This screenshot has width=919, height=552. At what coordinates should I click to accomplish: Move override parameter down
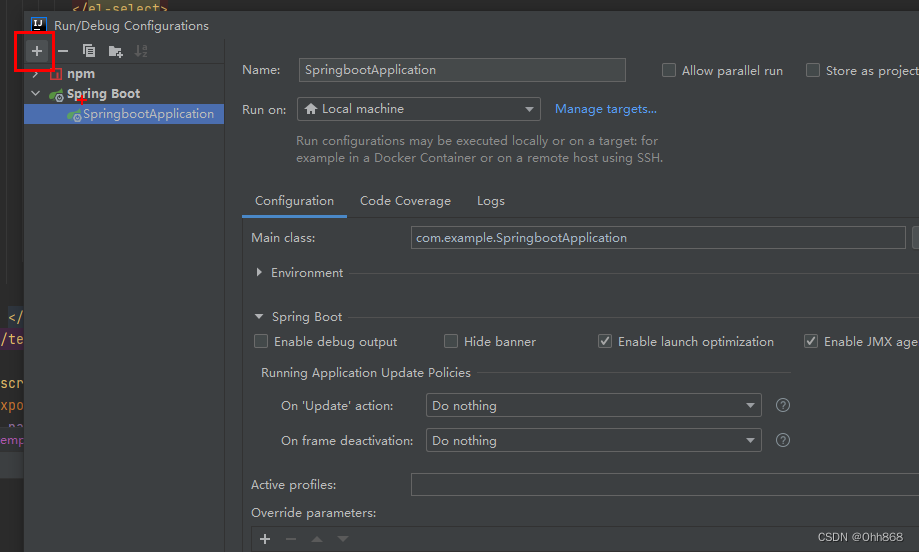(343, 539)
